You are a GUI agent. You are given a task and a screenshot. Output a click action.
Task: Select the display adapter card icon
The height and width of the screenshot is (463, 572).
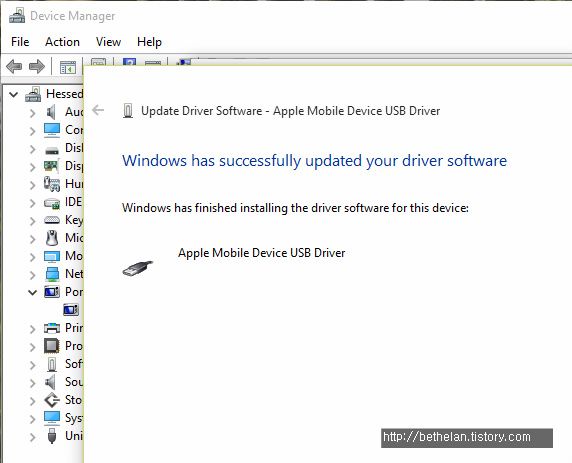pyautogui.click(x=51, y=166)
